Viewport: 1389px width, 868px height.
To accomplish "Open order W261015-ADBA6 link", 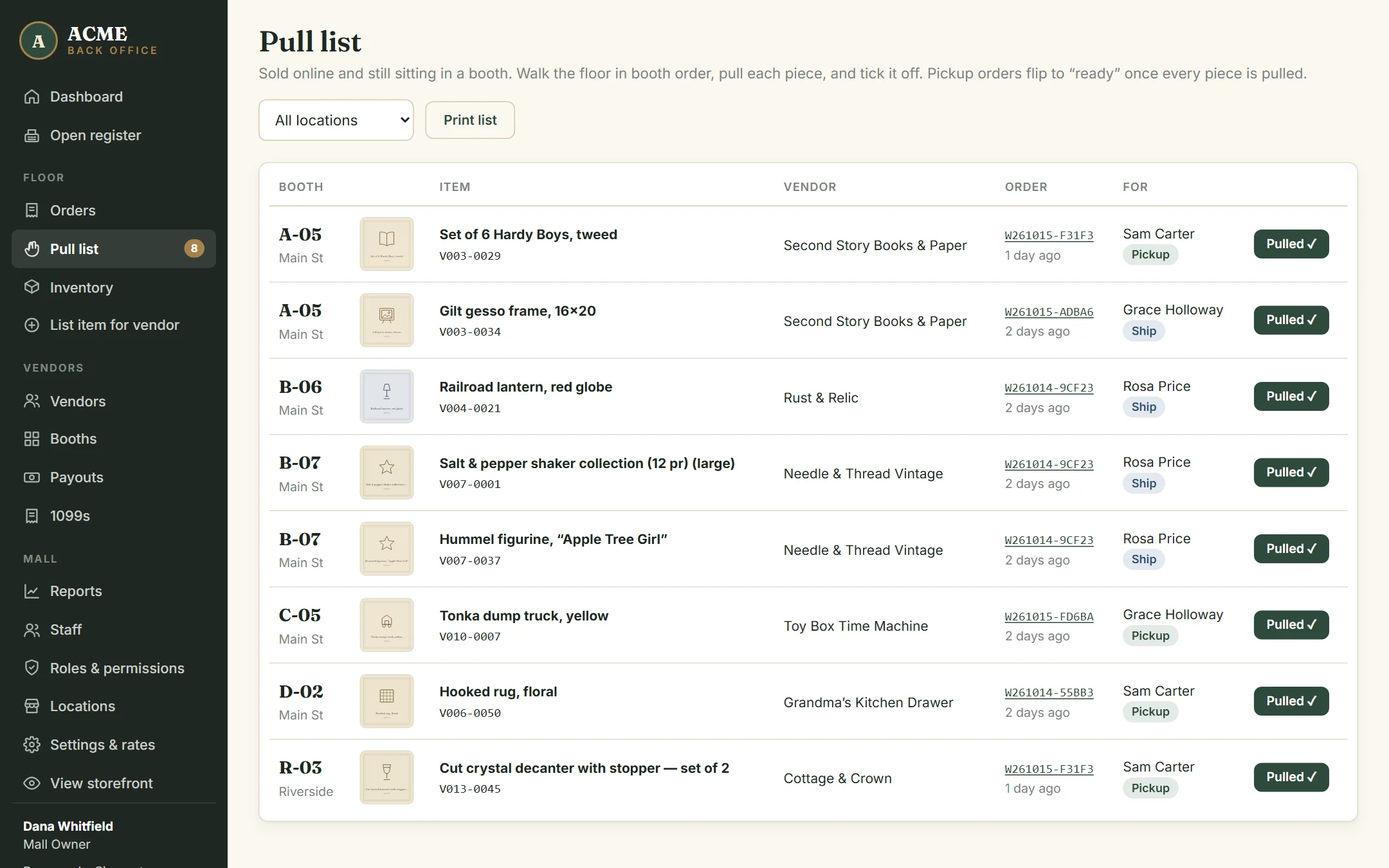I will coord(1049,312).
